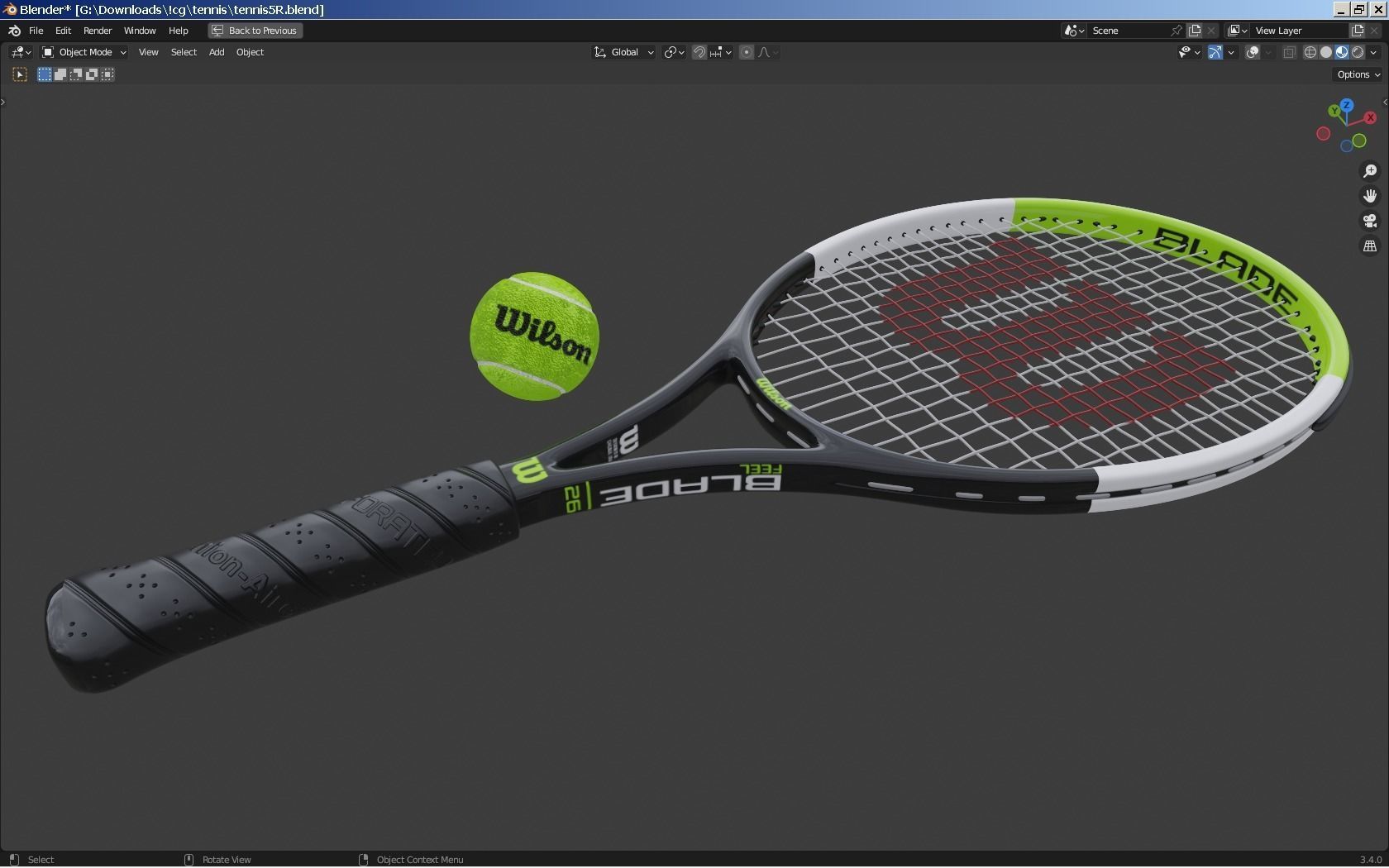The image size is (1389, 868).
Task: Toggle perspective/orthographic grid icon
Action: (x=1370, y=246)
